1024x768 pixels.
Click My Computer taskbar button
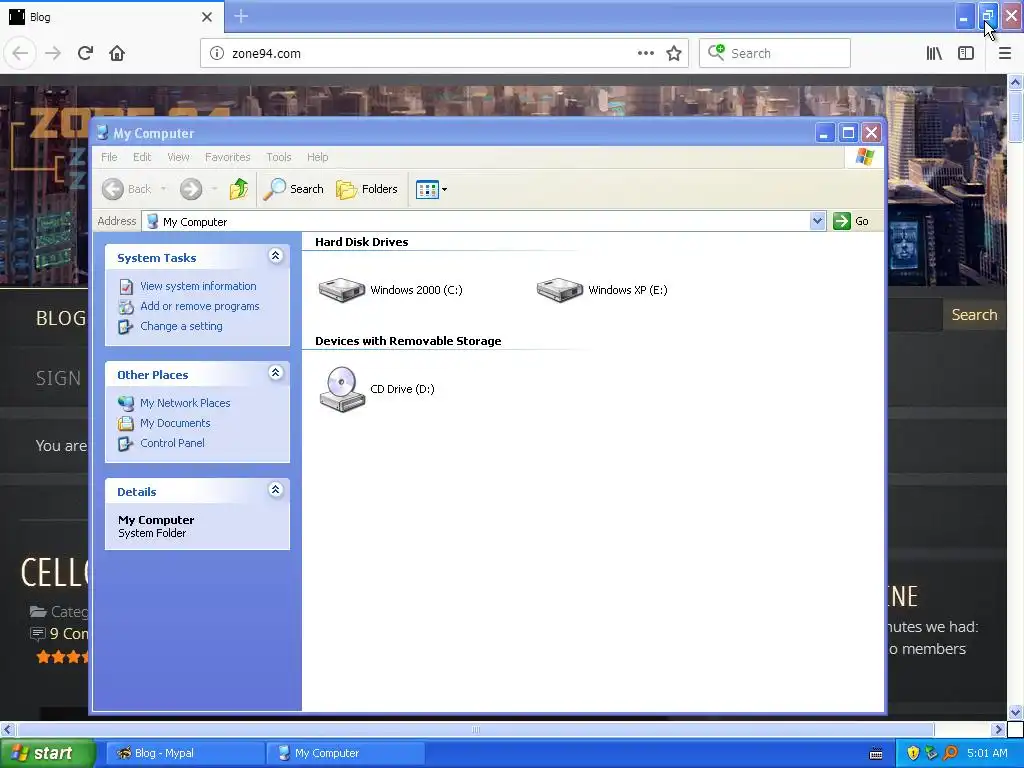click(x=345, y=753)
